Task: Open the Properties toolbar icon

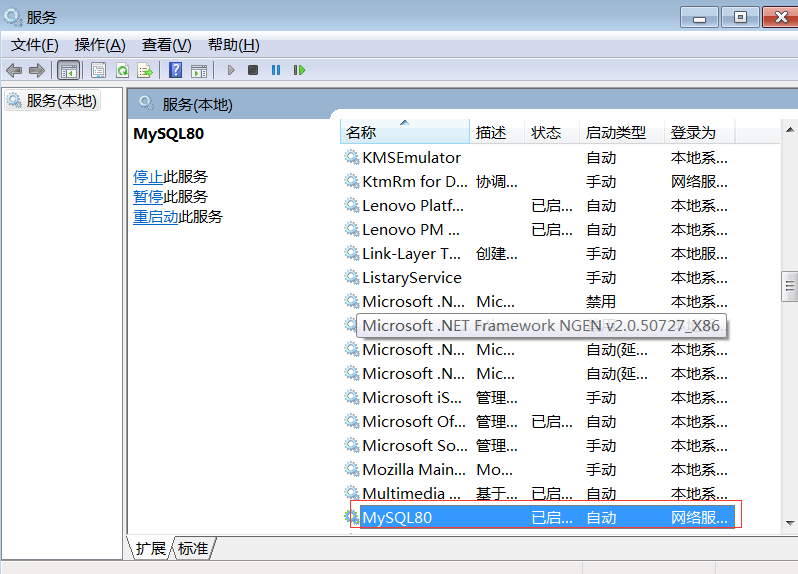Action: 98,70
